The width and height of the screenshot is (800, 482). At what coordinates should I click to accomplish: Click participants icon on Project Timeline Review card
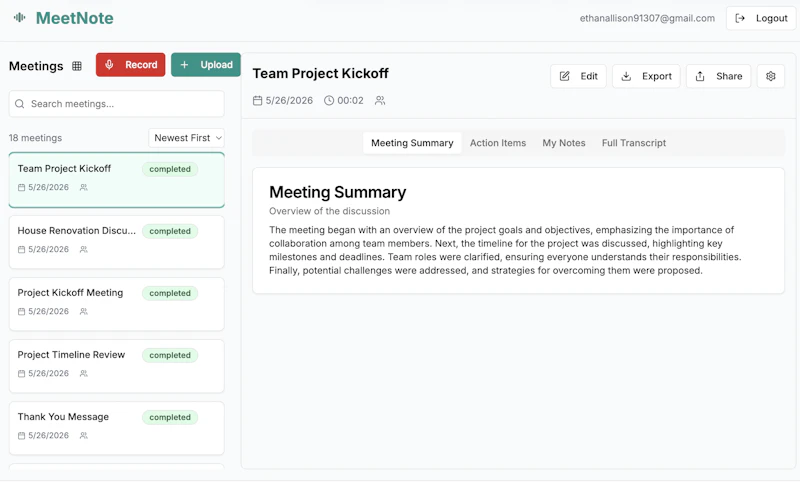point(84,373)
